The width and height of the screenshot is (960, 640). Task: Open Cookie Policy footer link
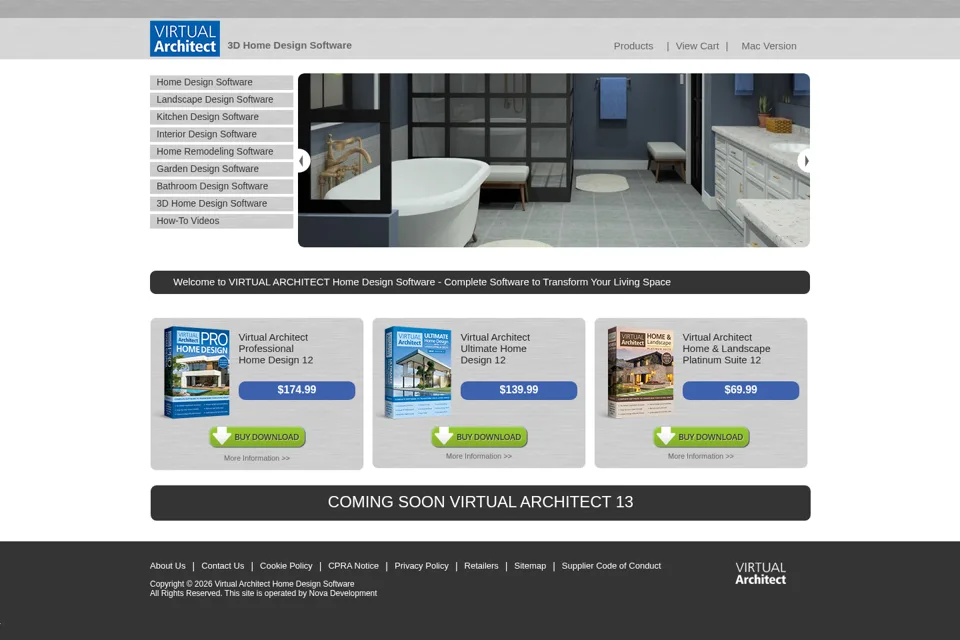pos(286,566)
